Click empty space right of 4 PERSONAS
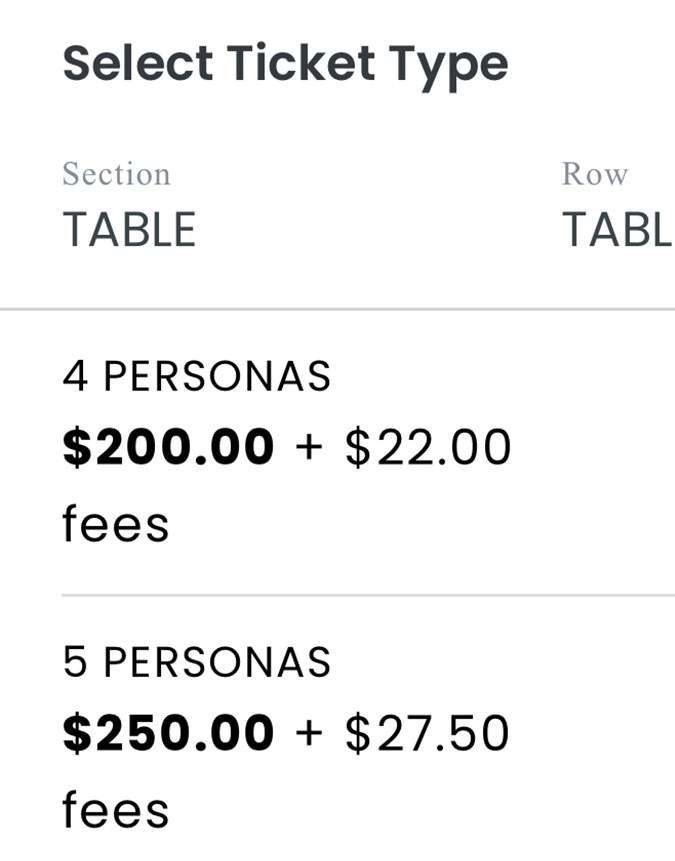Image resolution: width=675 pixels, height=861 pixels. [x=500, y=377]
